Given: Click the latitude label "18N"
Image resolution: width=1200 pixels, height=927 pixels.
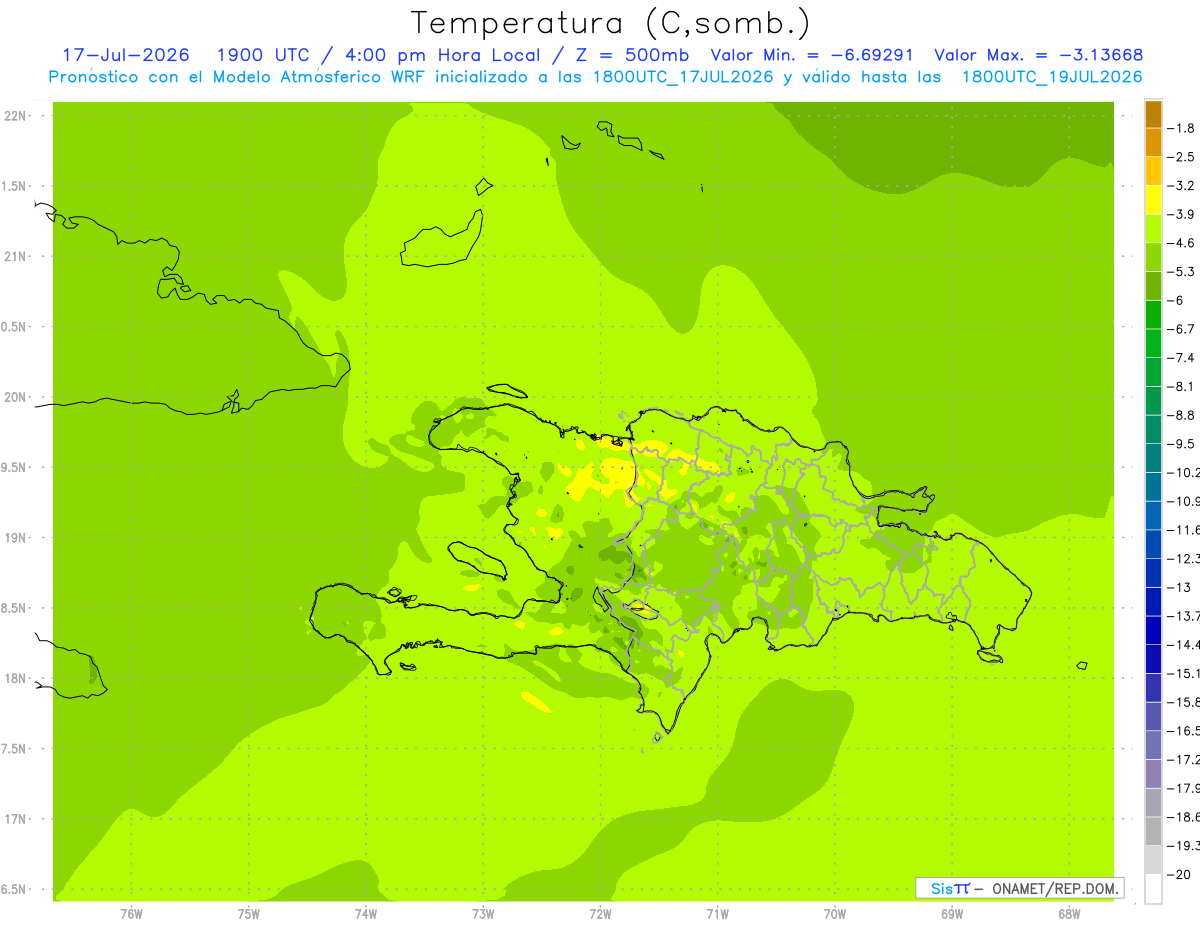Looking at the screenshot, I should coord(15,678).
